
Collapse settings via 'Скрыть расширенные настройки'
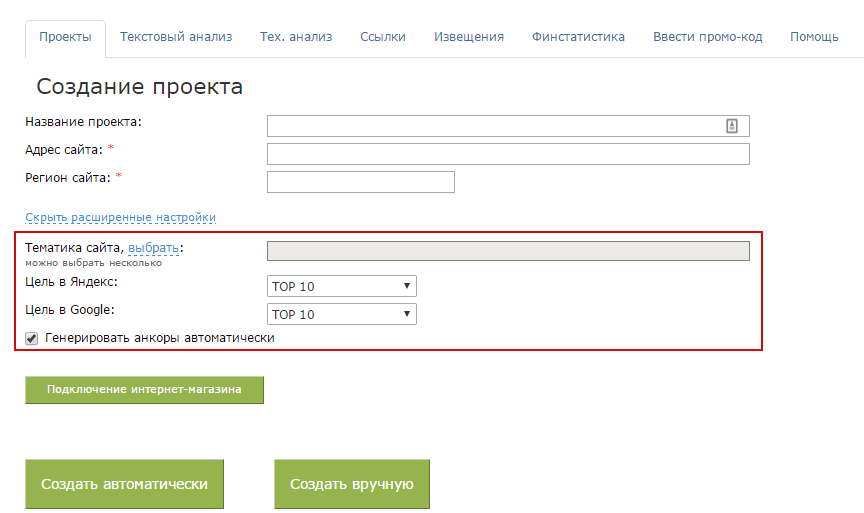[x=120, y=217]
